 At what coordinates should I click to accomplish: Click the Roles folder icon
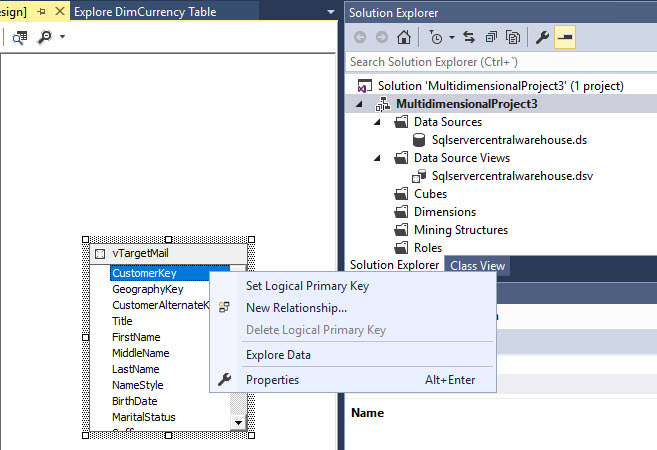[401, 248]
